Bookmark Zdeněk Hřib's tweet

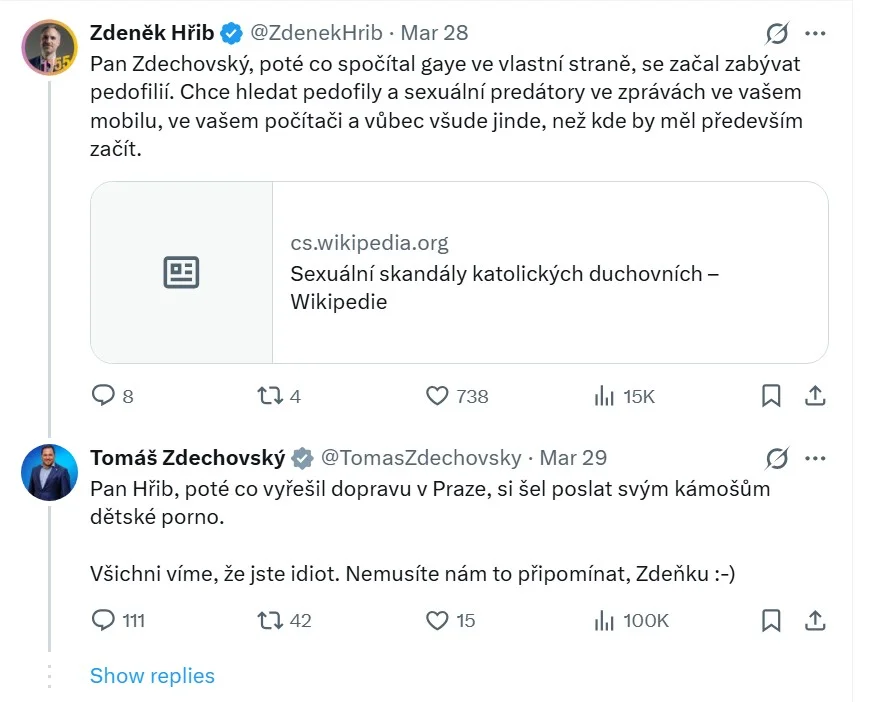[x=771, y=396]
